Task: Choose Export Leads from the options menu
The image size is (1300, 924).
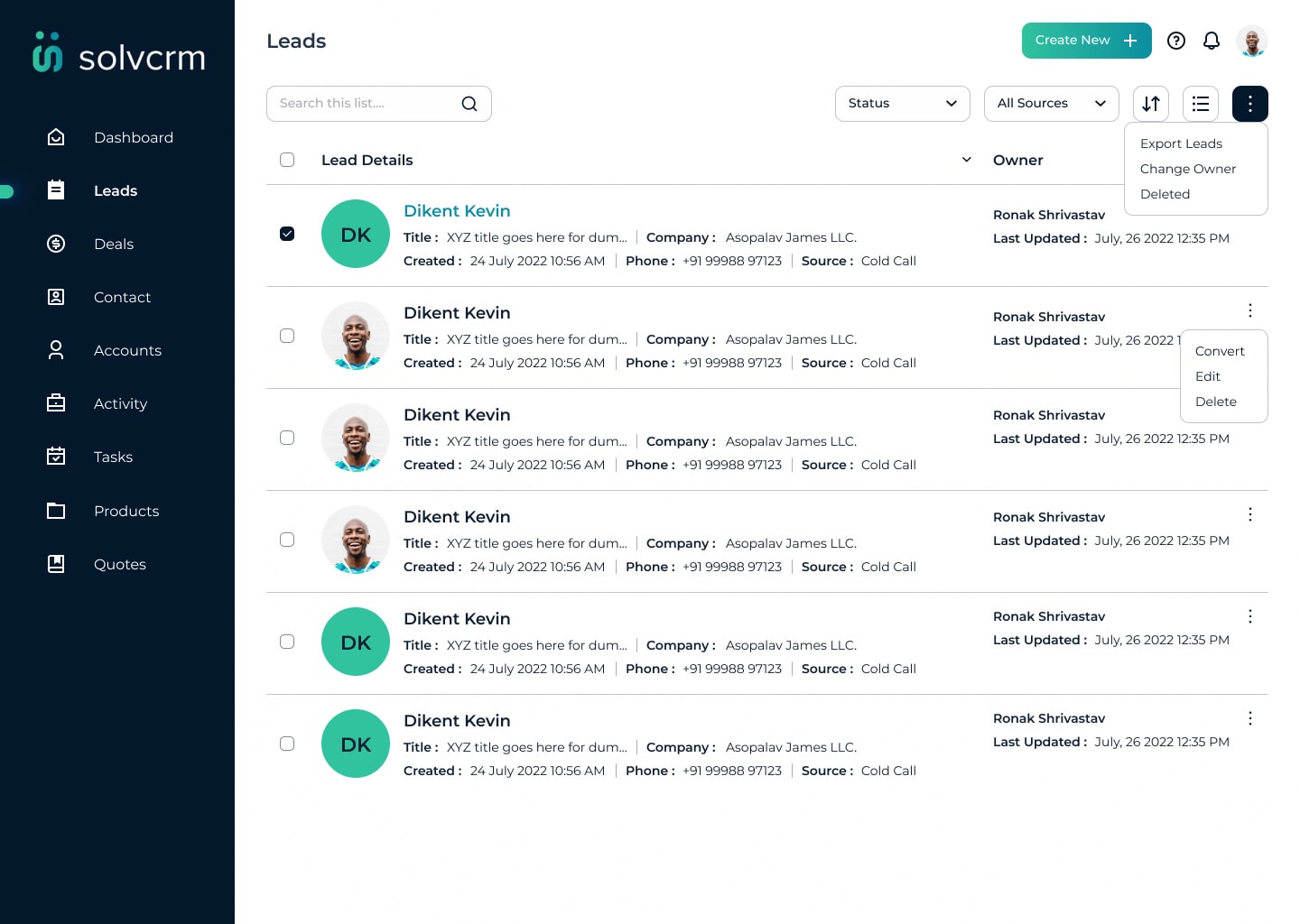Action: pos(1181,143)
